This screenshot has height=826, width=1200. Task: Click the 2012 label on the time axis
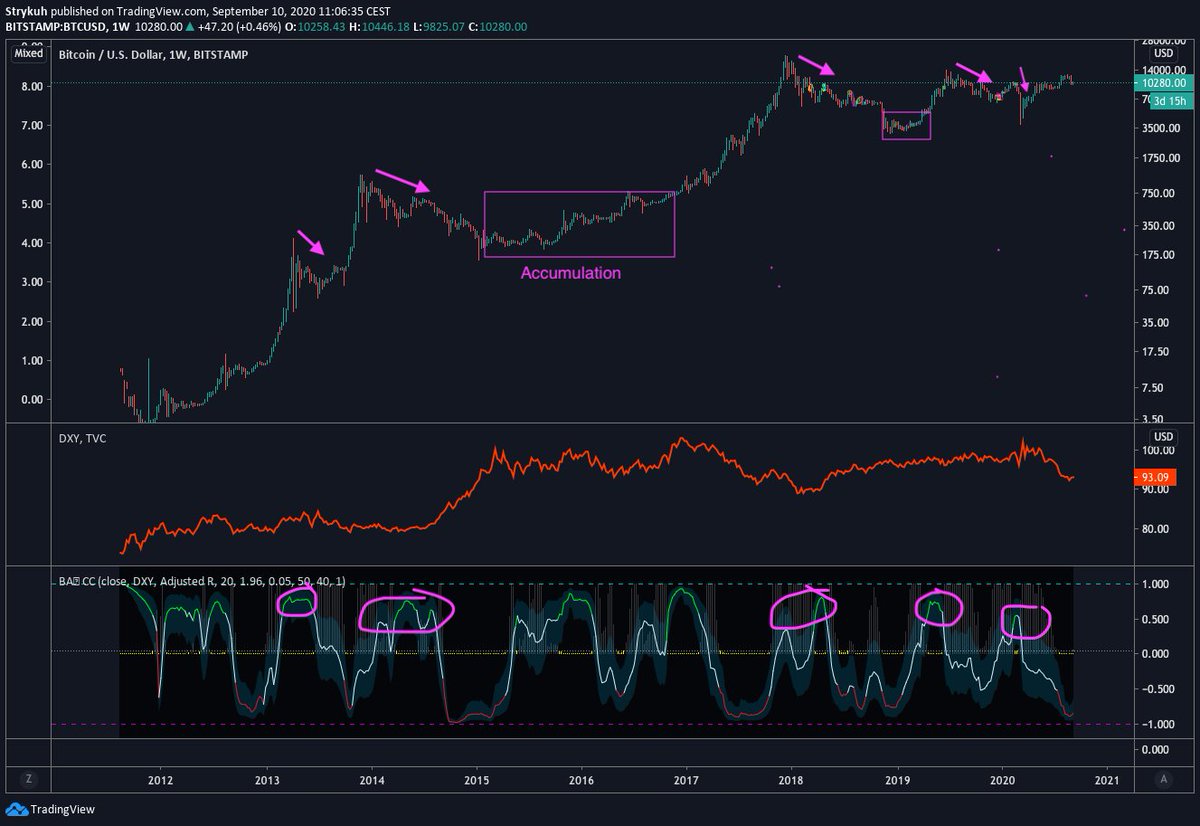161,779
